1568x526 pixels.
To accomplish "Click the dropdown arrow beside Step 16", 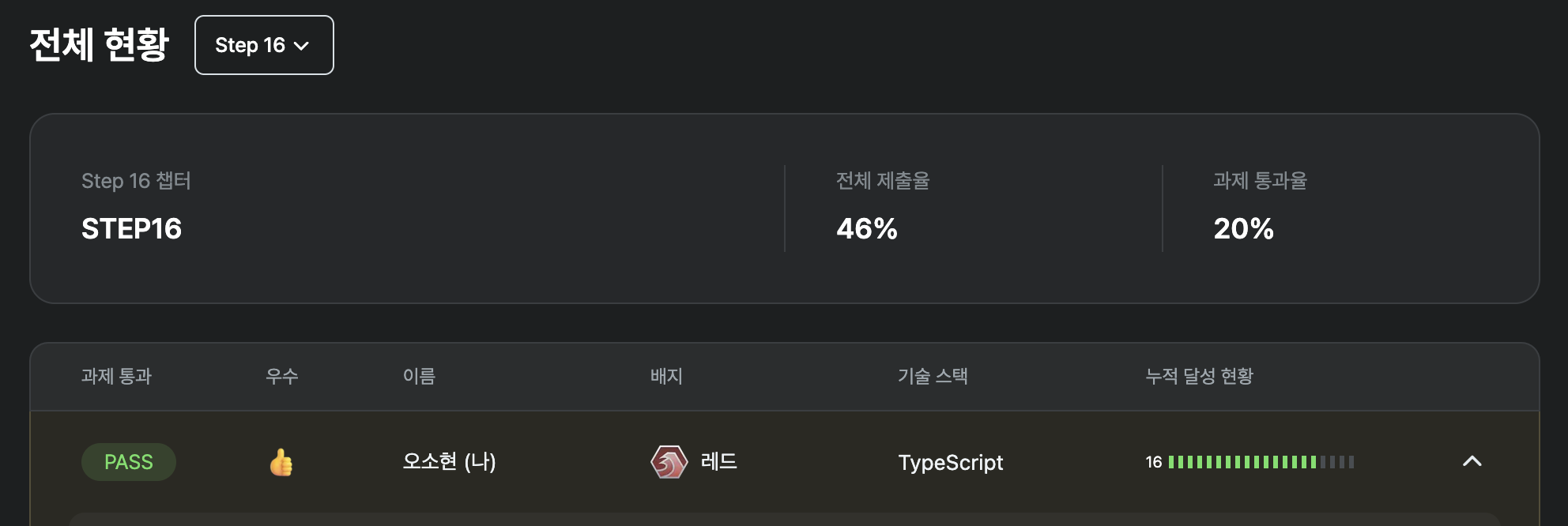I will click(x=301, y=46).
